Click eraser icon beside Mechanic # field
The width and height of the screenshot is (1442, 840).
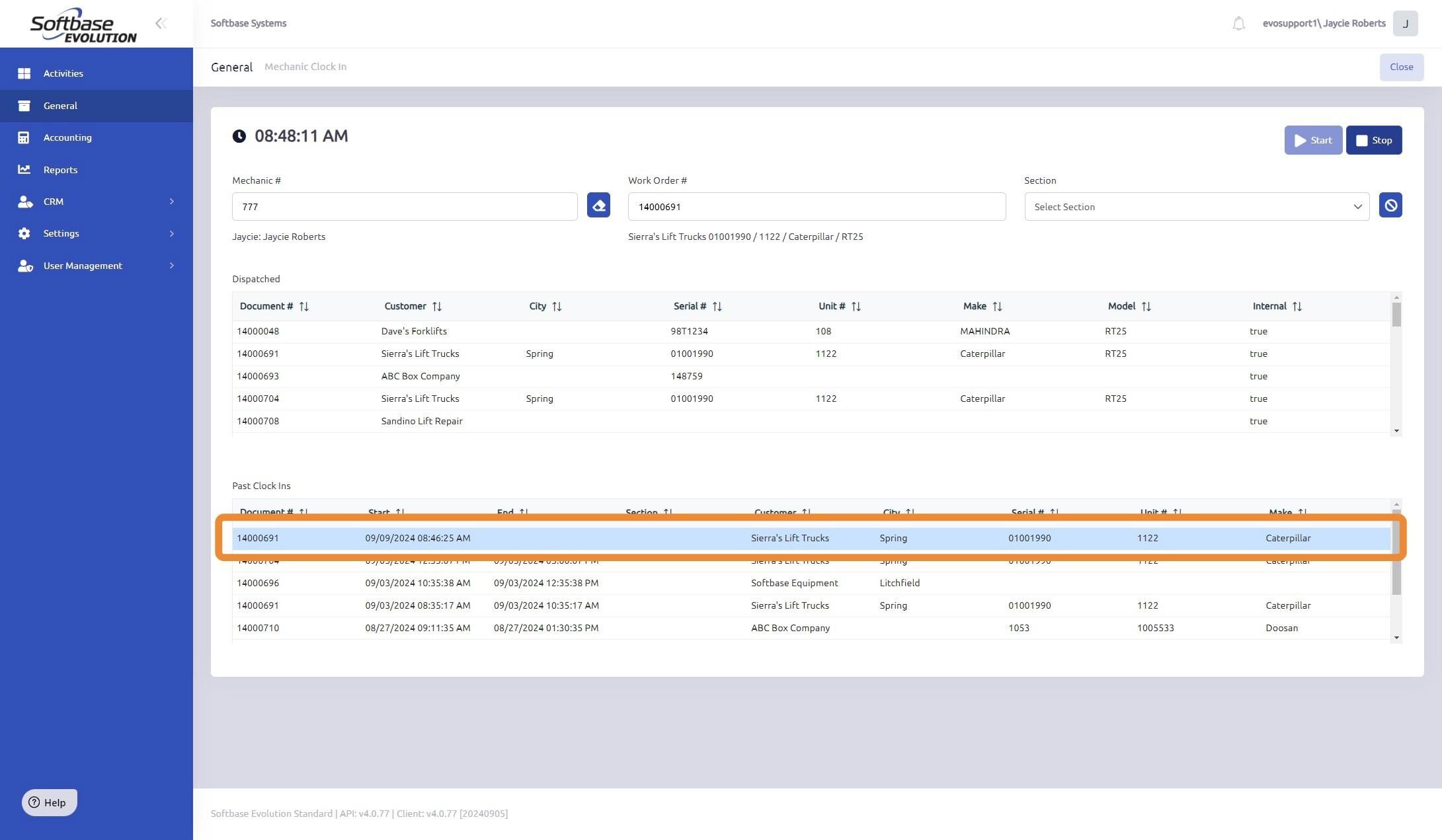(x=598, y=206)
